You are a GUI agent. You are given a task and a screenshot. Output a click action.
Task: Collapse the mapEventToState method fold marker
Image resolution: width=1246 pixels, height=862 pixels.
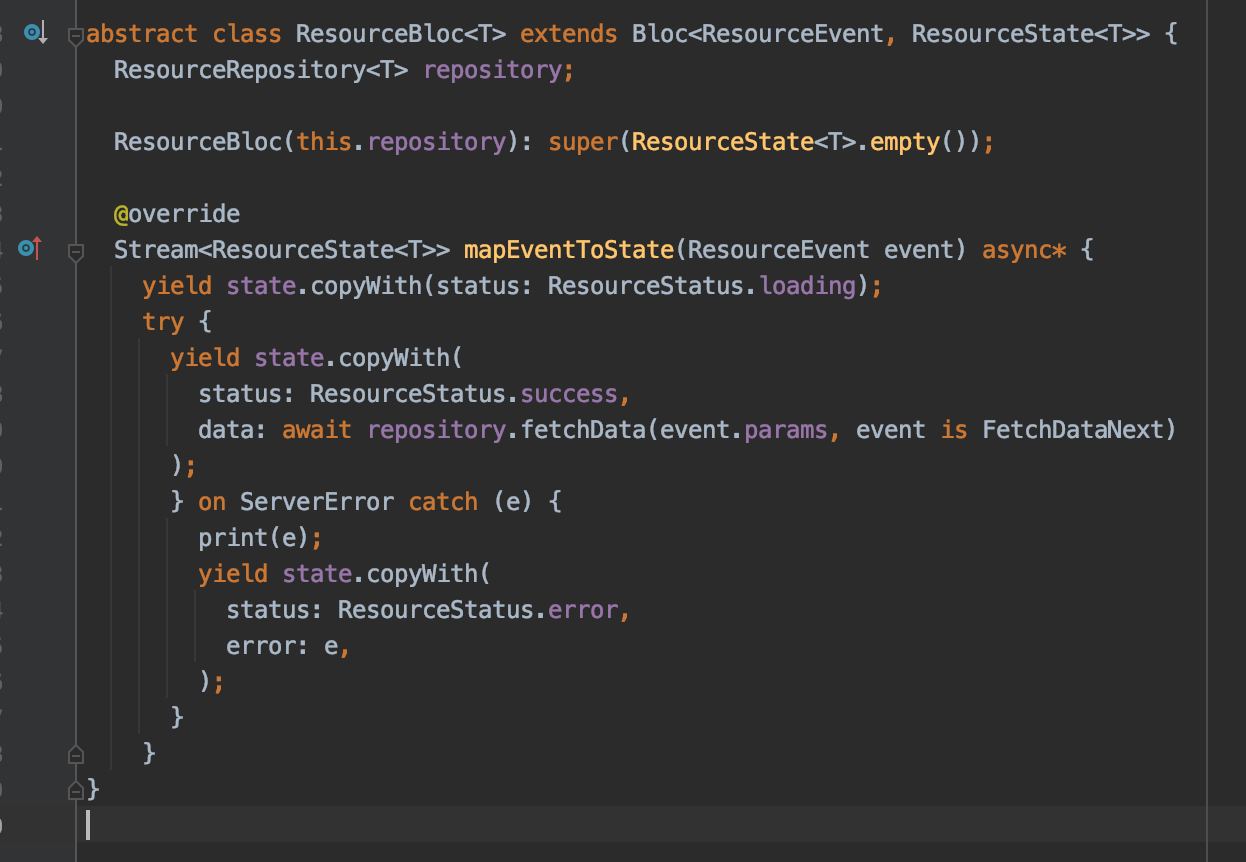tap(75, 251)
